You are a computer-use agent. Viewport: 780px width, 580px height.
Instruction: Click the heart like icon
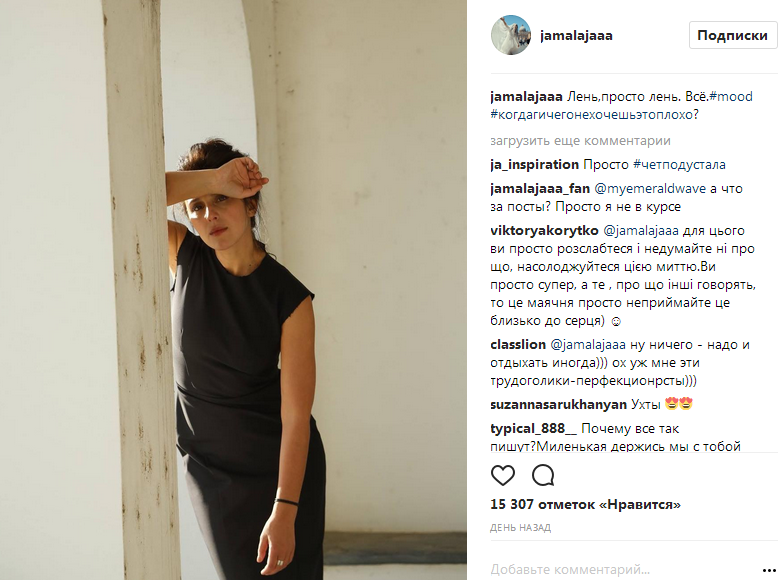(503, 476)
